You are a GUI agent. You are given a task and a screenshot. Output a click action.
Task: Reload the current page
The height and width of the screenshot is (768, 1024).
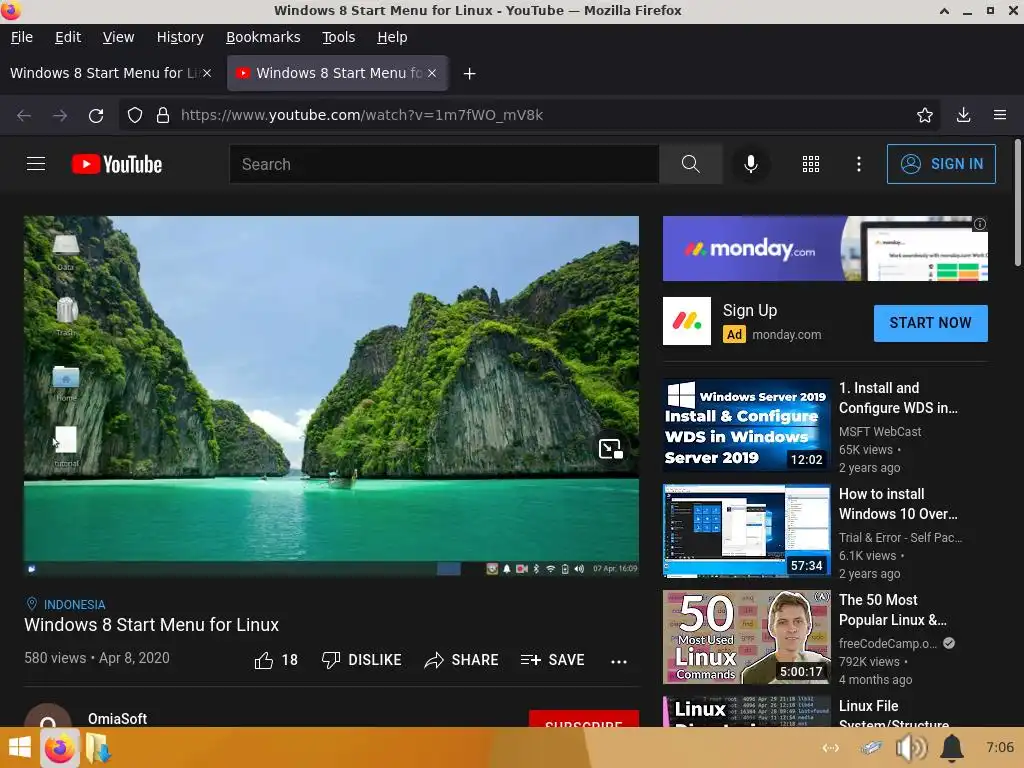tap(96, 116)
